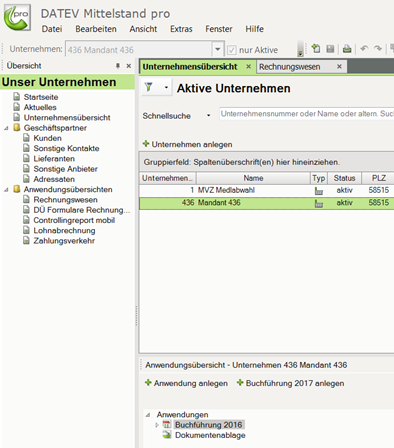Viewport: 394px width, 448px height.
Task: Click the DATEV pro application logo
Action: 17,17
